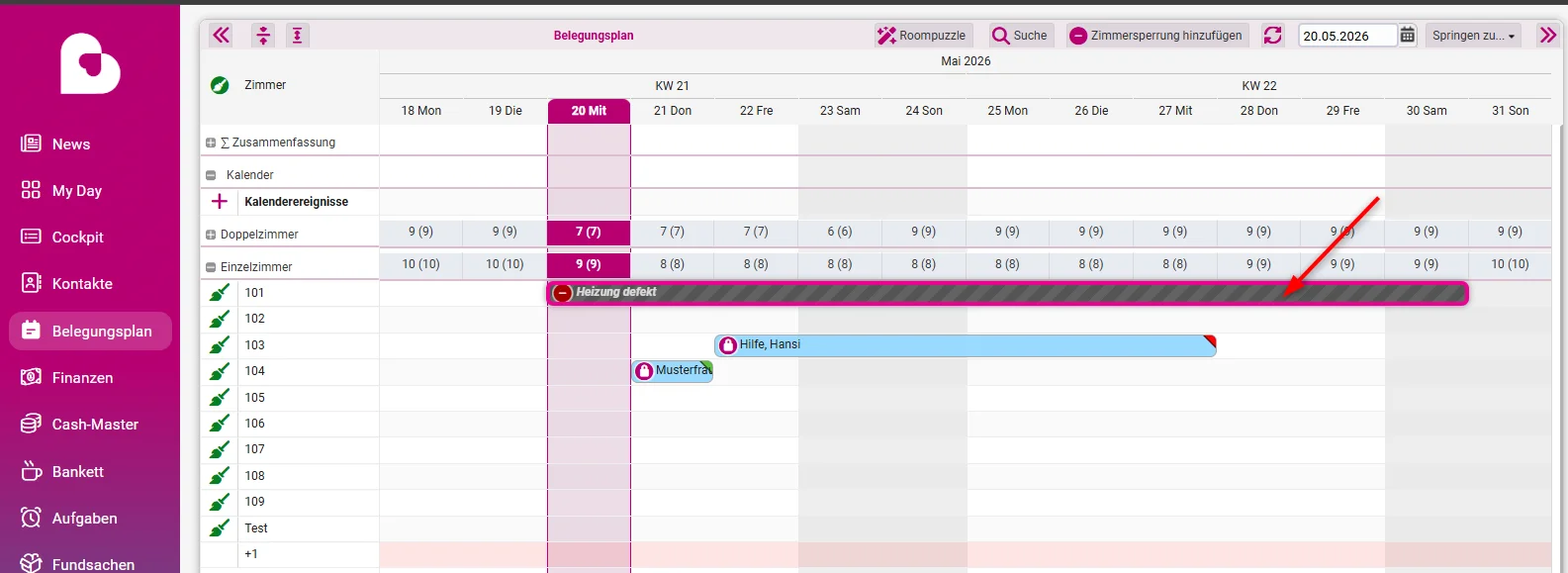This screenshot has width=1568, height=573.
Task: Click the app logo in the sidebar
Action: click(x=90, y=63)
